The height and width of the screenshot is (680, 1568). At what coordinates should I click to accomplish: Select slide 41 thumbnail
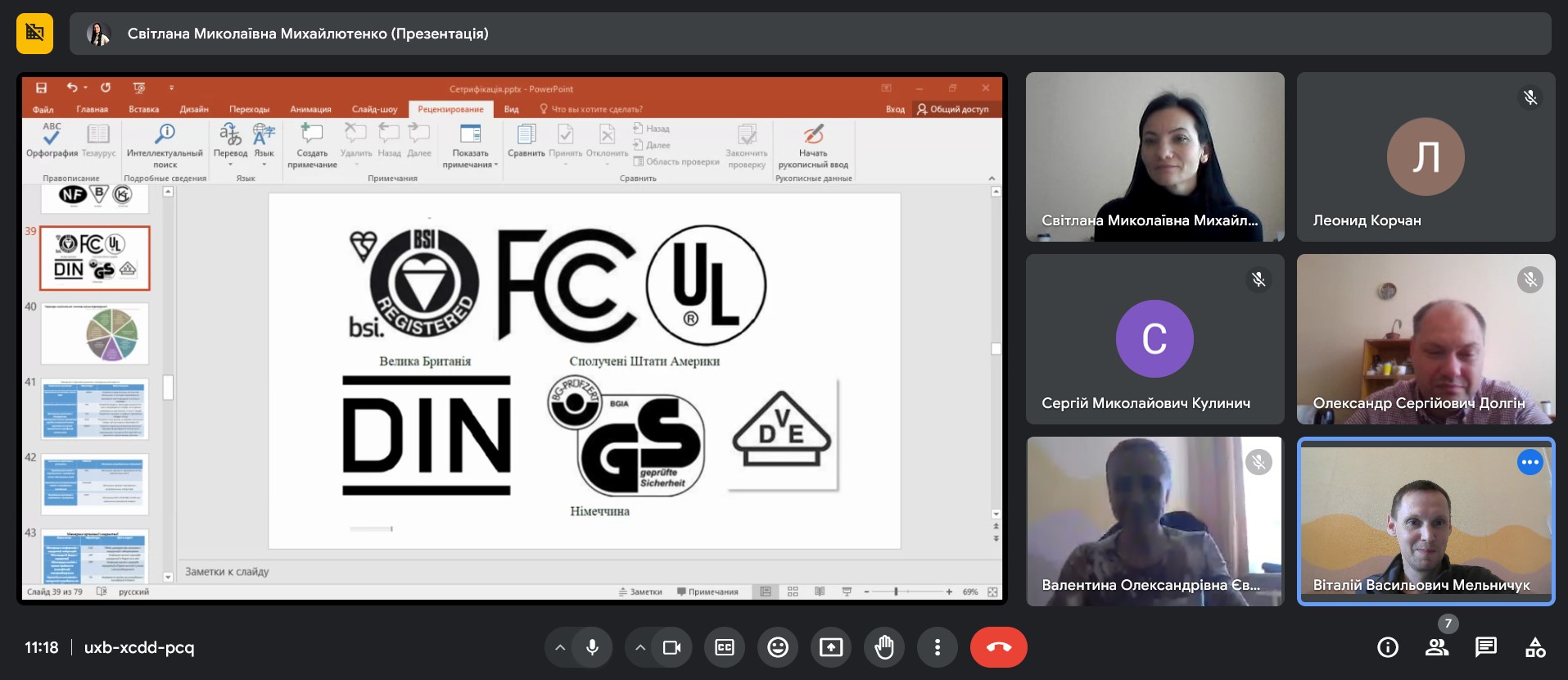pyautogui.click(x=95, y=409)
